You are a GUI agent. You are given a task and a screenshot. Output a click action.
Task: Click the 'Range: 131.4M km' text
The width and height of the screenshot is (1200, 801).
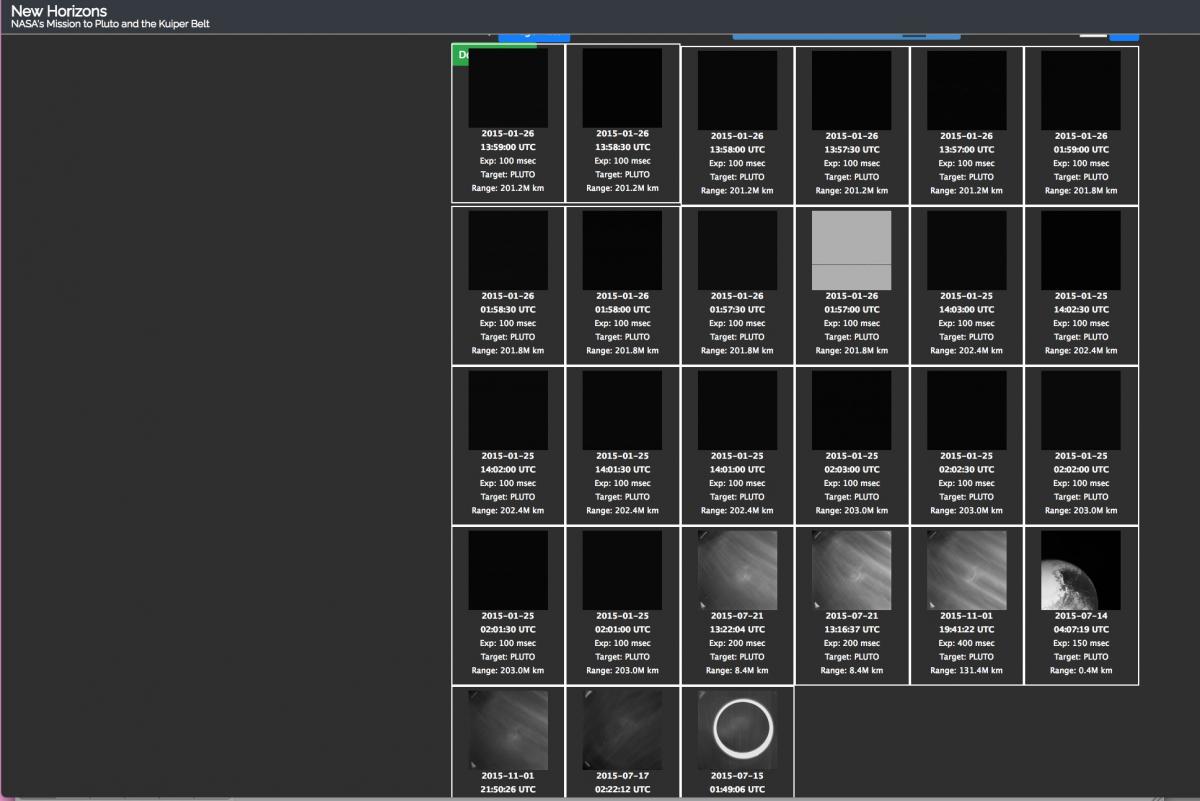point(966,671)
